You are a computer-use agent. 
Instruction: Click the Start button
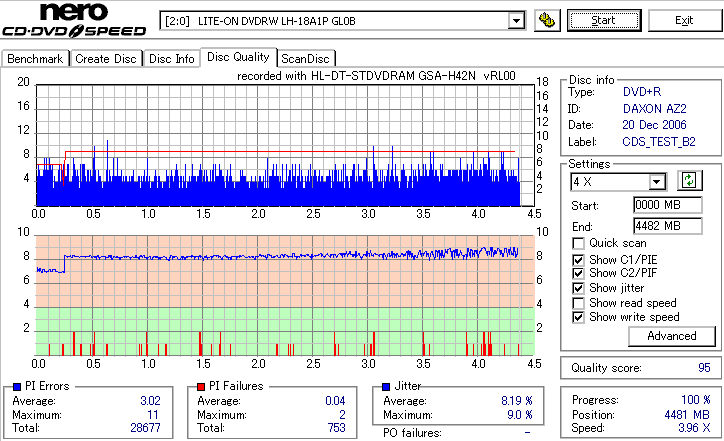604,21
